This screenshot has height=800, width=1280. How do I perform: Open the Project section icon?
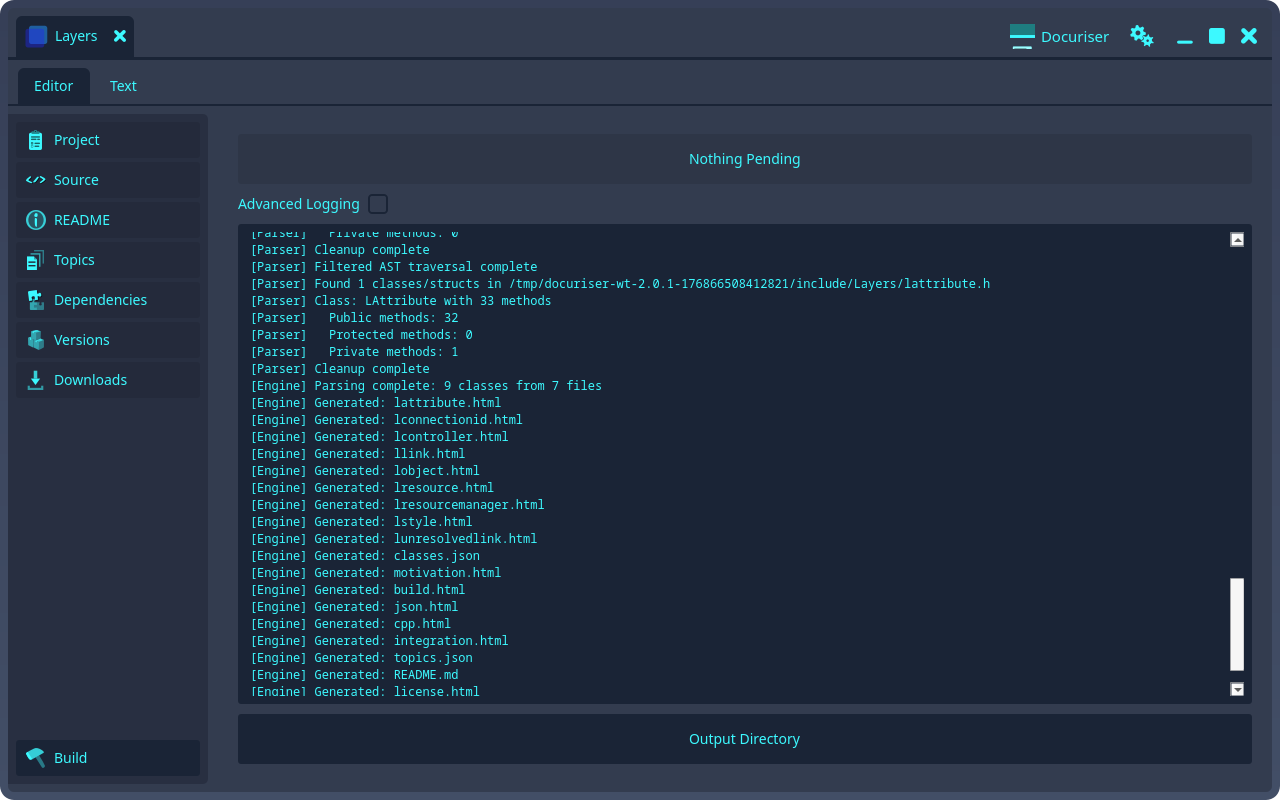36,140
